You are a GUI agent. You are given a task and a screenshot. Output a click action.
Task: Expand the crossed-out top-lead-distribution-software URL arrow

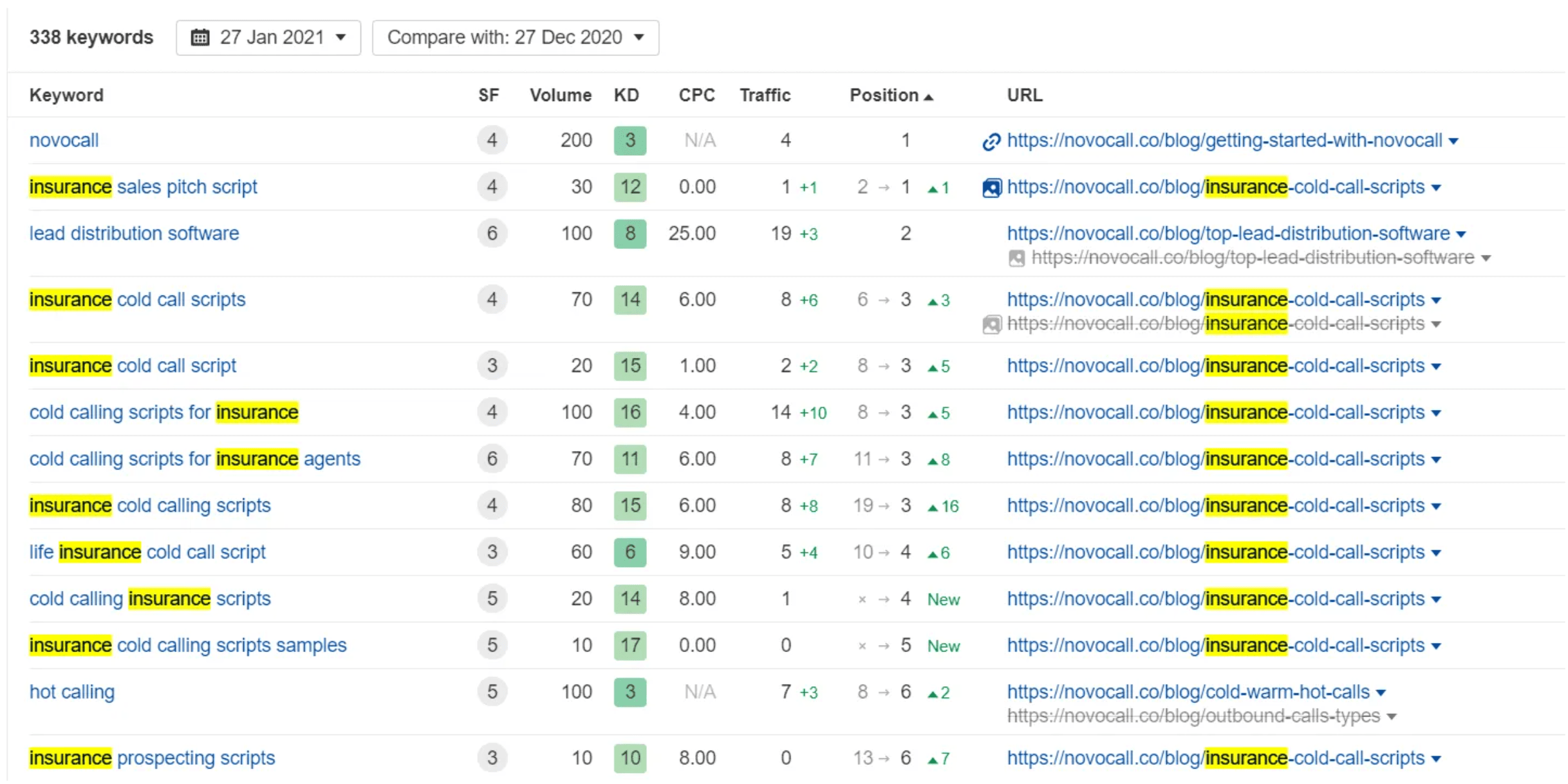pyautogui.click(x=1486, y=259)
